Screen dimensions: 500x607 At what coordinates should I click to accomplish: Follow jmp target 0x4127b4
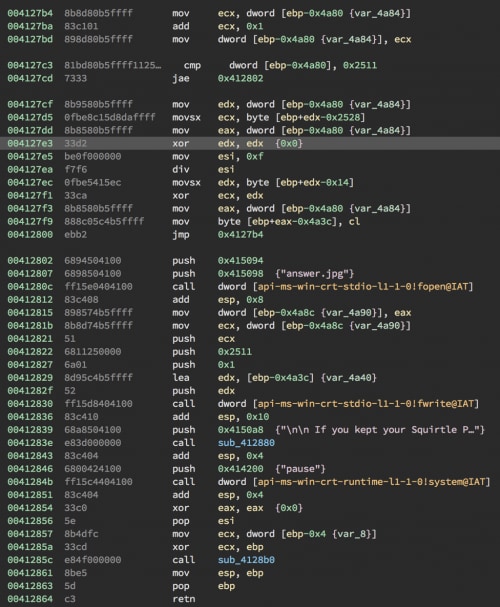click(x=240, y=235)
